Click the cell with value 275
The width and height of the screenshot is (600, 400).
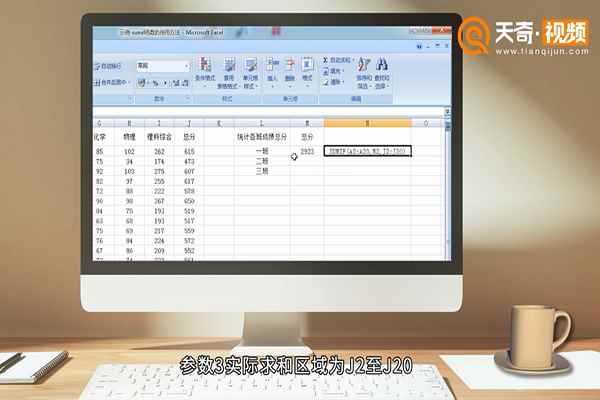159,171
